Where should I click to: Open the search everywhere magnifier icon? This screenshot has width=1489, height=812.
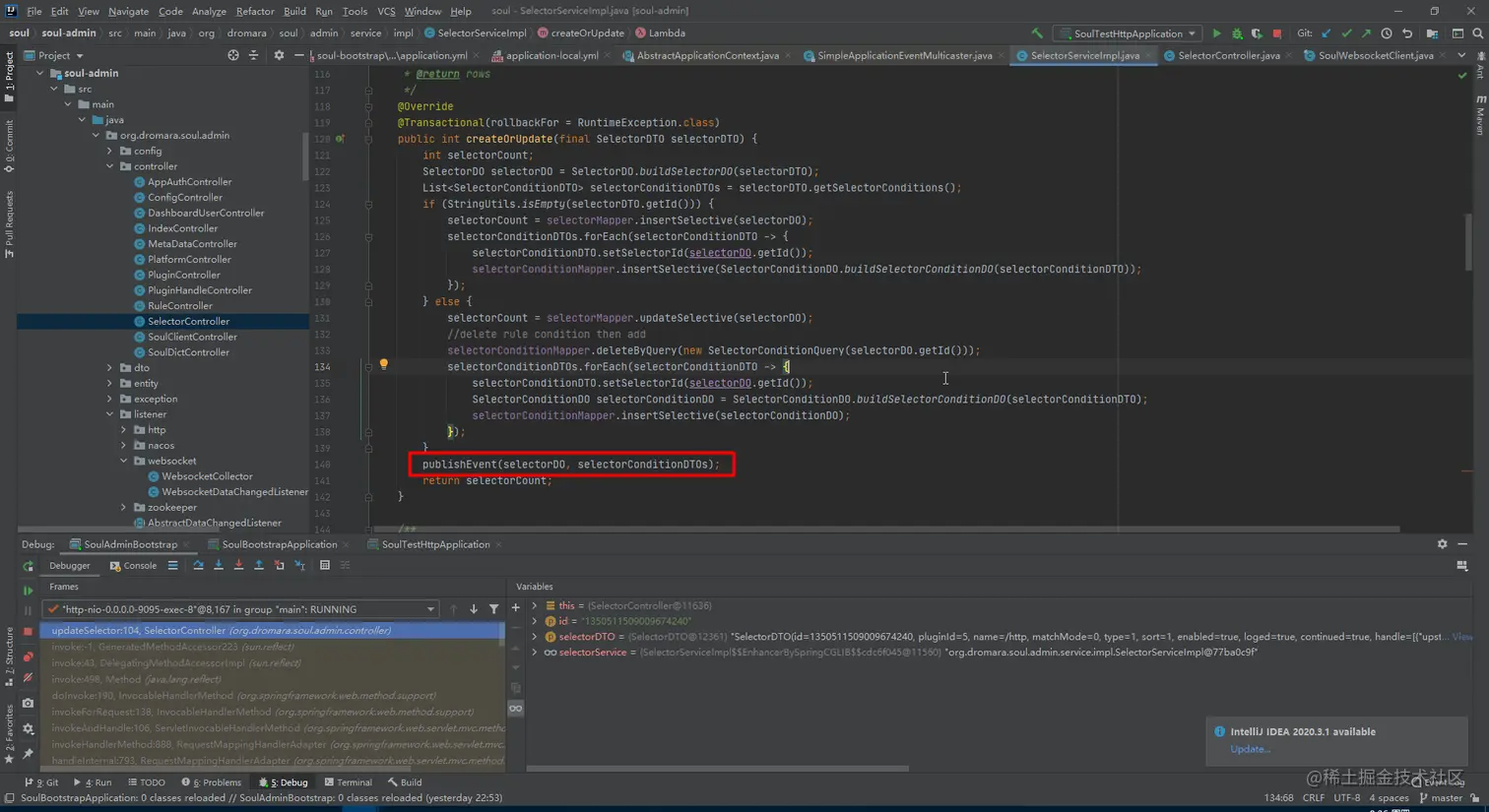tap(1477, 33)
